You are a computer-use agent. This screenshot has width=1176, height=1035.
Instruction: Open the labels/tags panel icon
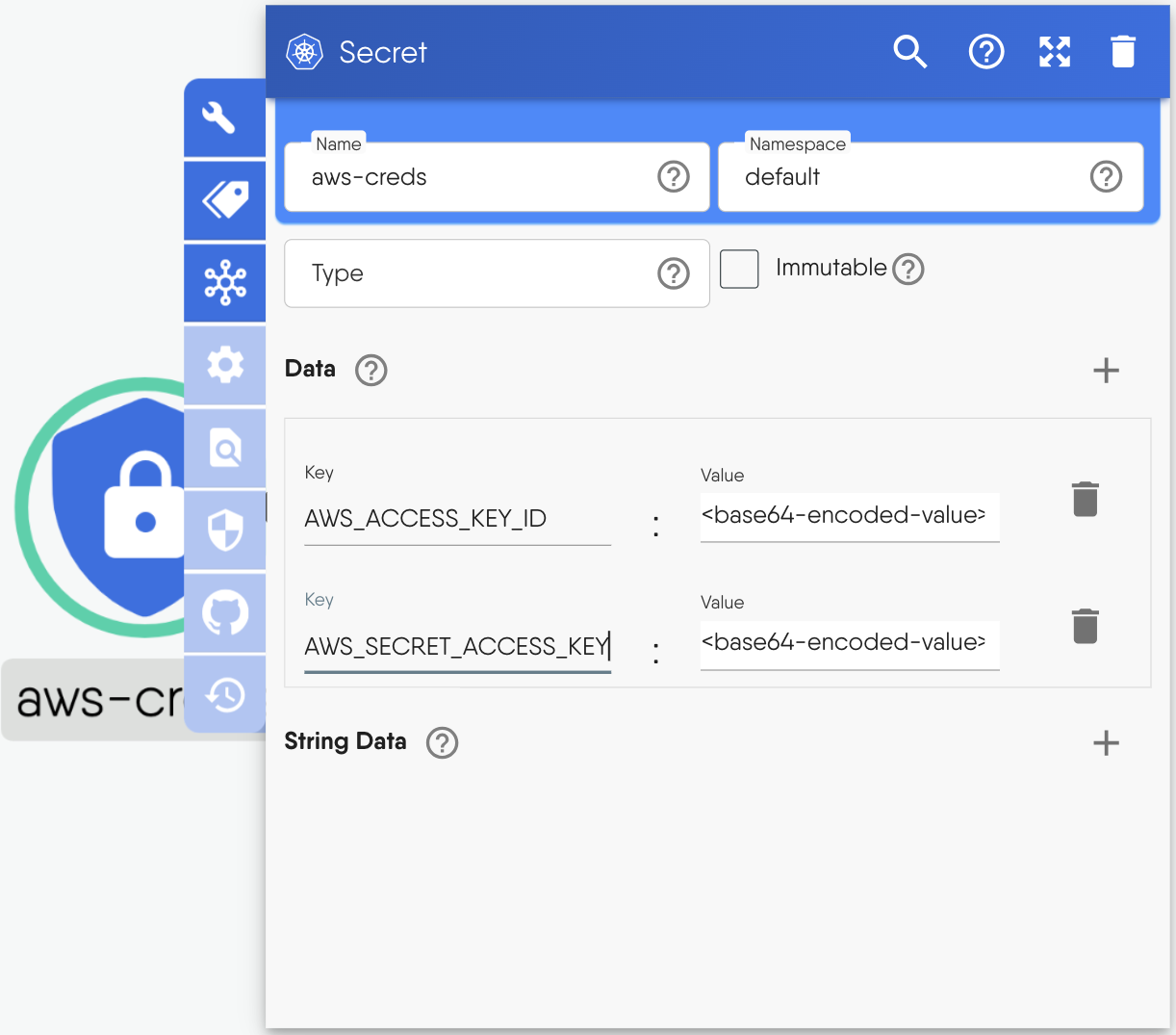coord(223,199)
